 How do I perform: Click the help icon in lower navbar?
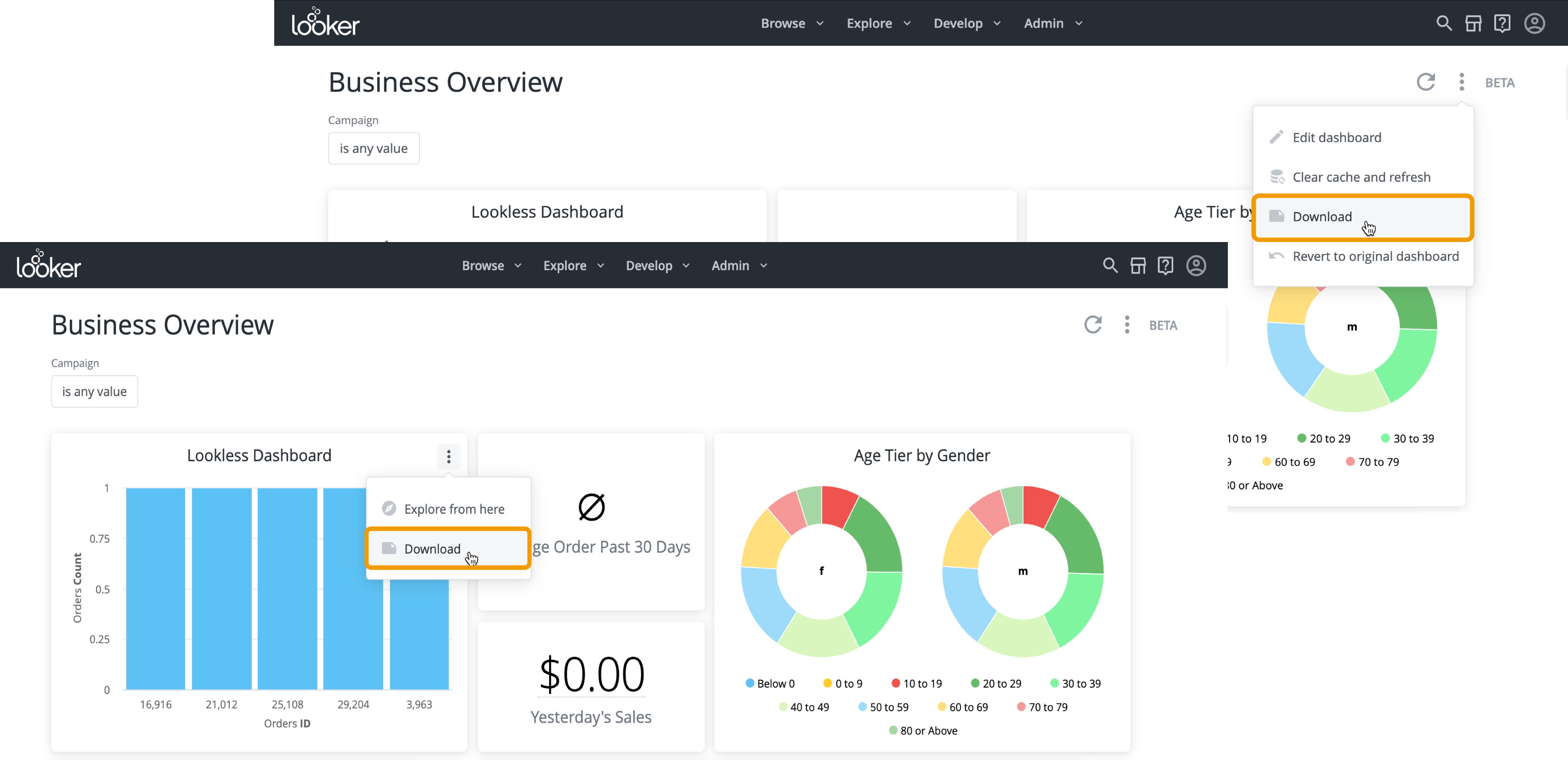pyautogui.click(x=1165, y=265)
